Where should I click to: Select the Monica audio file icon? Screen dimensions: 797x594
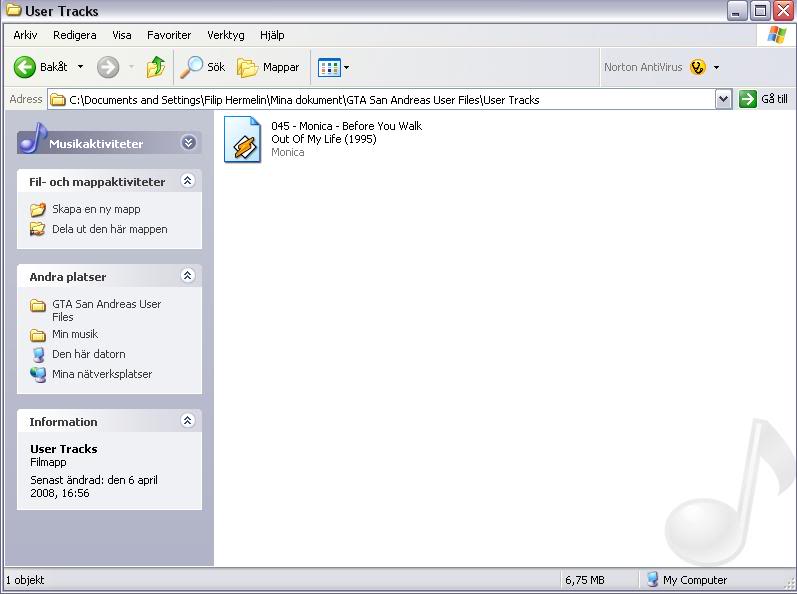242,139
